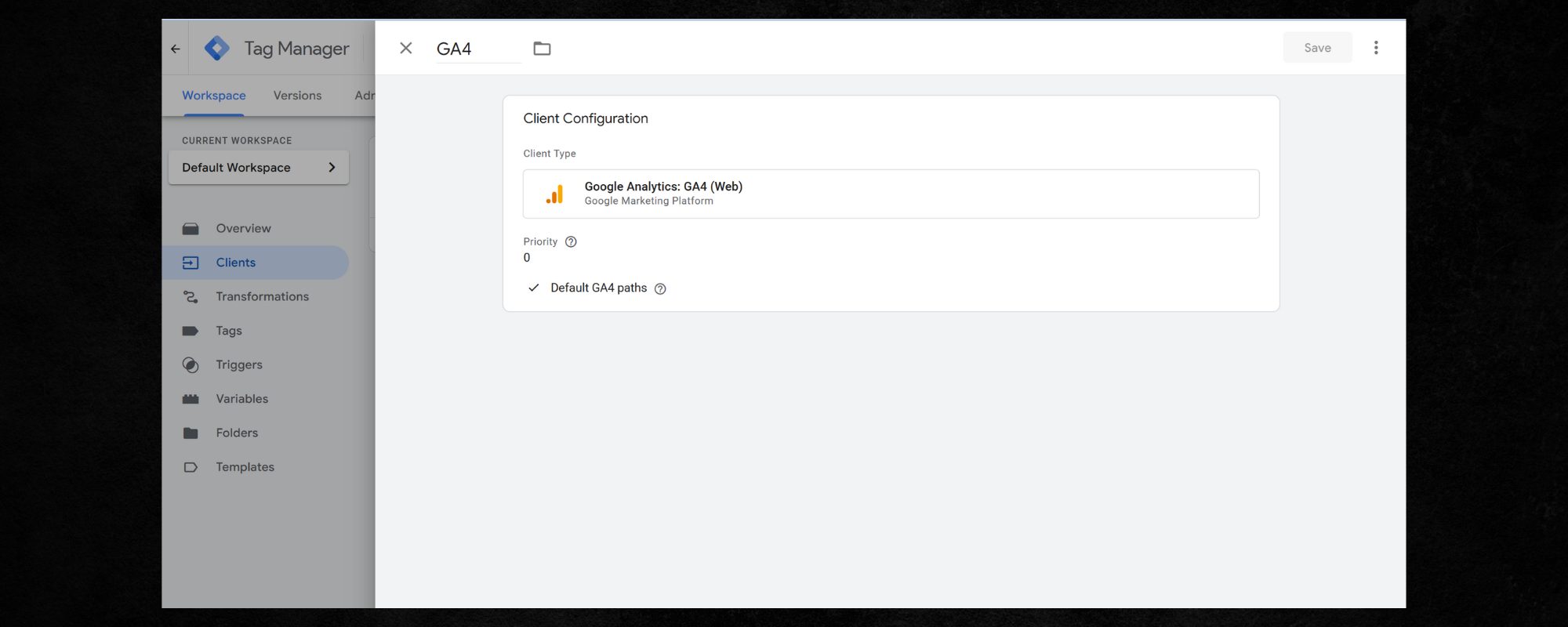
Task: Click the Default GA4 paths checkmark
Action: [x=534, y=288]
